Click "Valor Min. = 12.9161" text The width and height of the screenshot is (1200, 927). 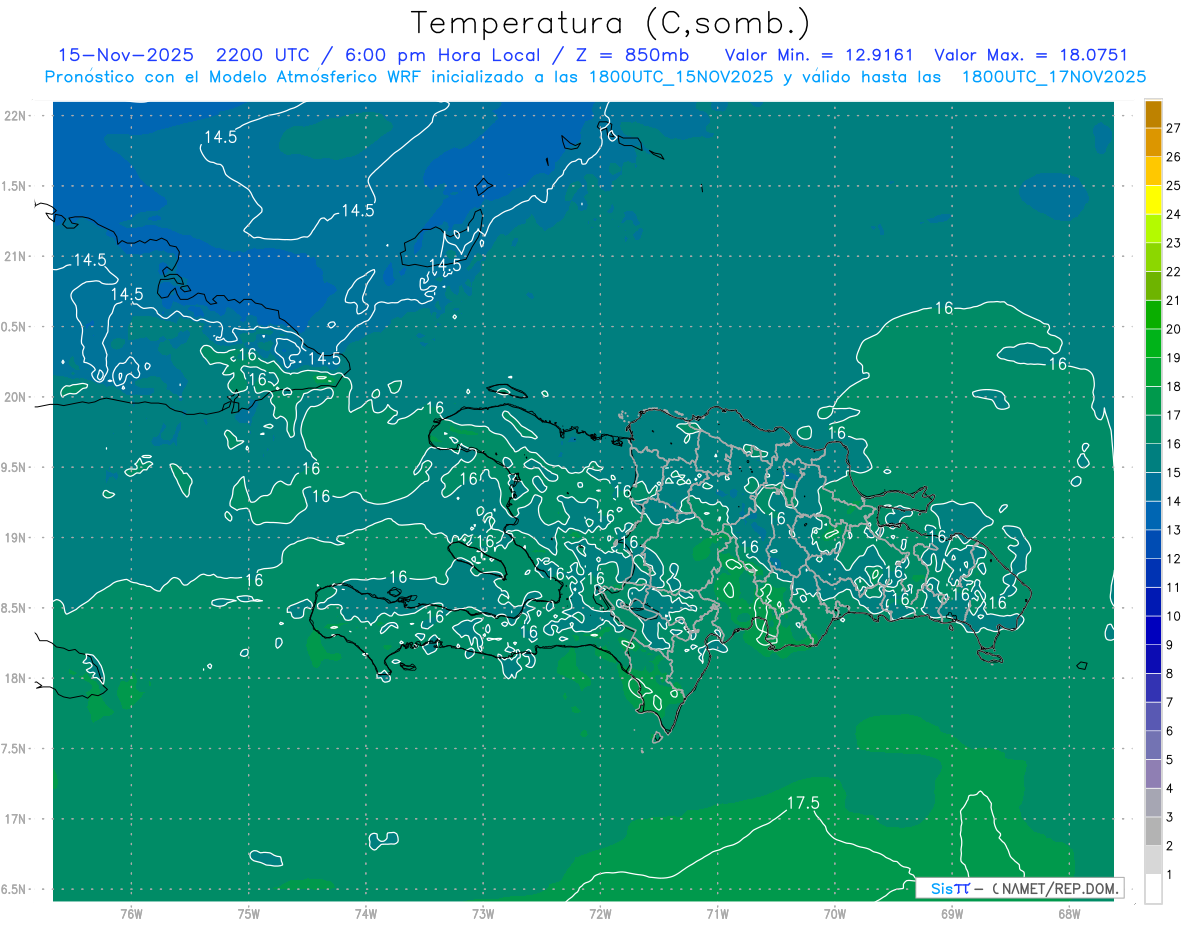click(x=819, y=55)
